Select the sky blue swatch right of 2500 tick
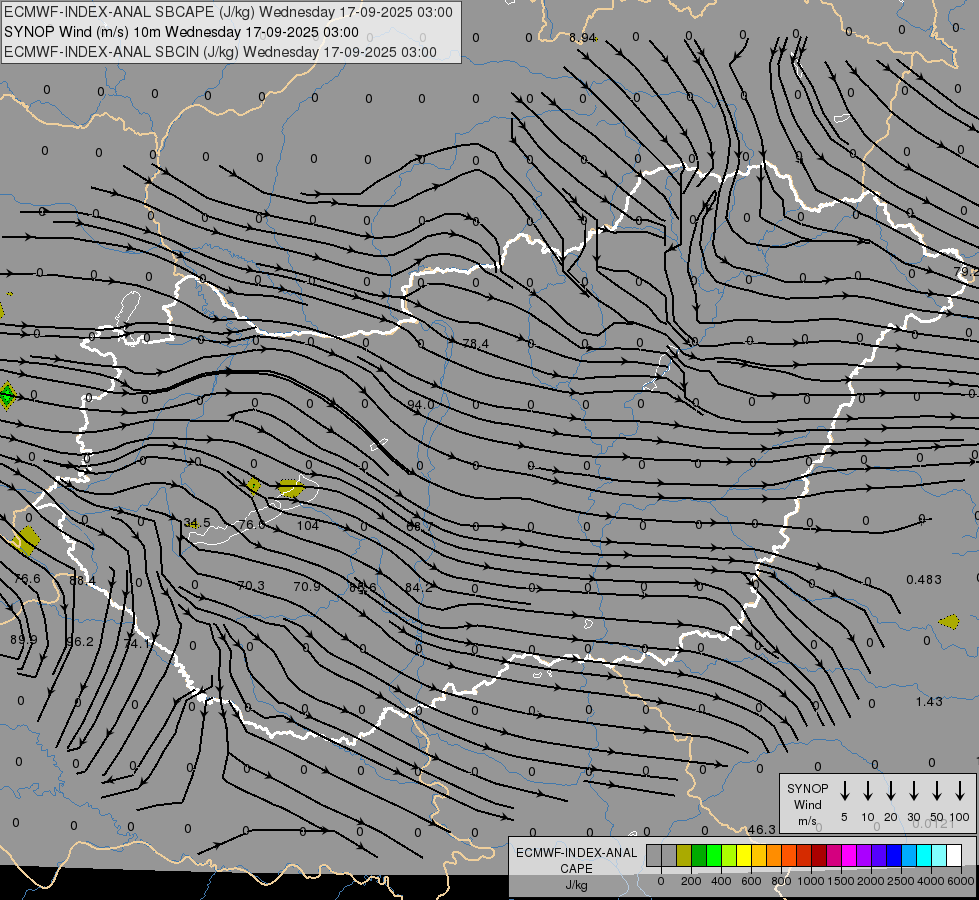This screenshot has width=979, height=900. (908, 855)
